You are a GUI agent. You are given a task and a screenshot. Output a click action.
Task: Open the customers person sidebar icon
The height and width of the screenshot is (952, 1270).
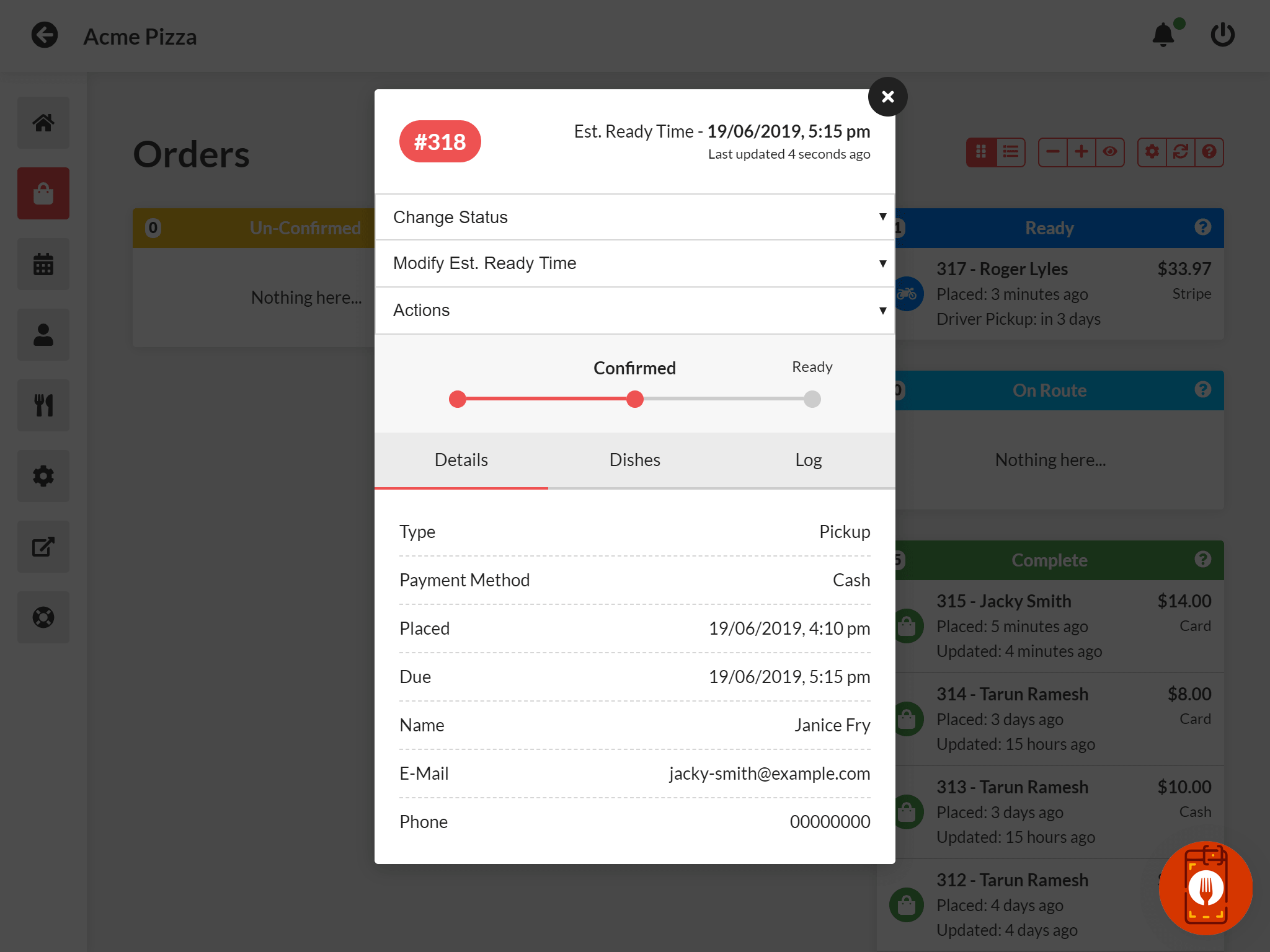point(43,335)
